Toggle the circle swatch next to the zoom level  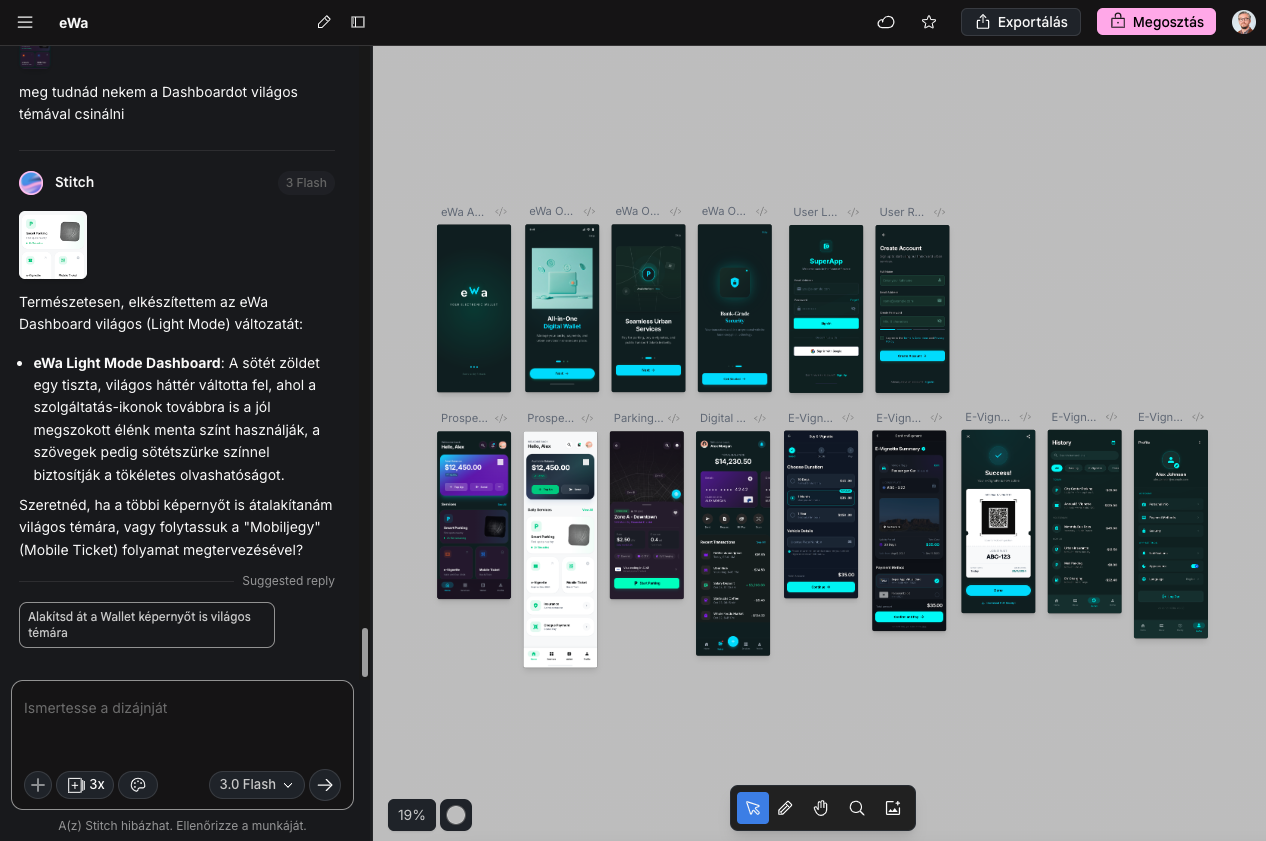(x=455, y=815)
